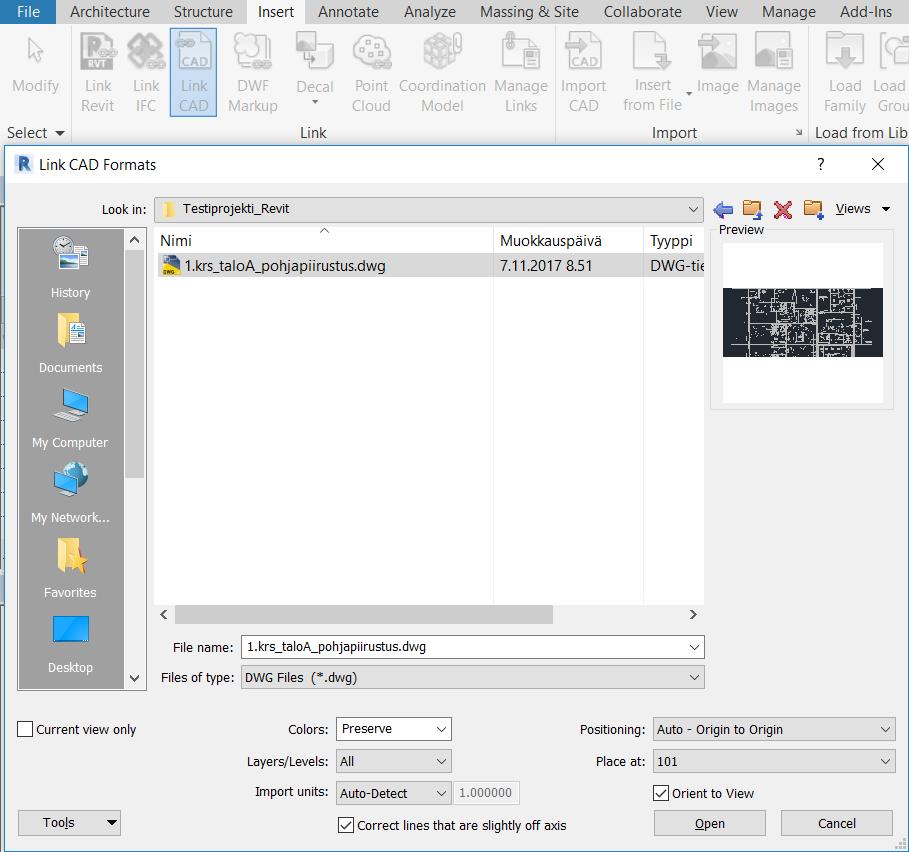Open the Layers/Levels dropdown
Viewport: 909px width, 852px height.
tap(394, 761)
